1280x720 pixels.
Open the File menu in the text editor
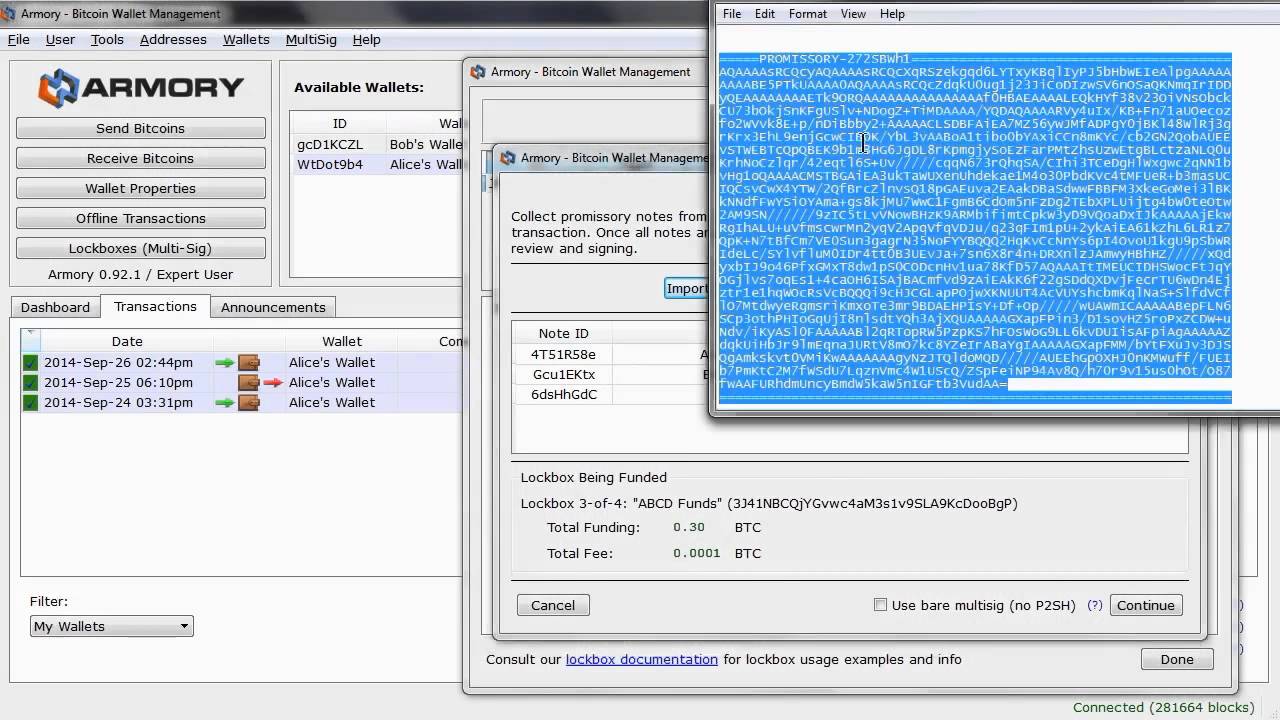732,14
